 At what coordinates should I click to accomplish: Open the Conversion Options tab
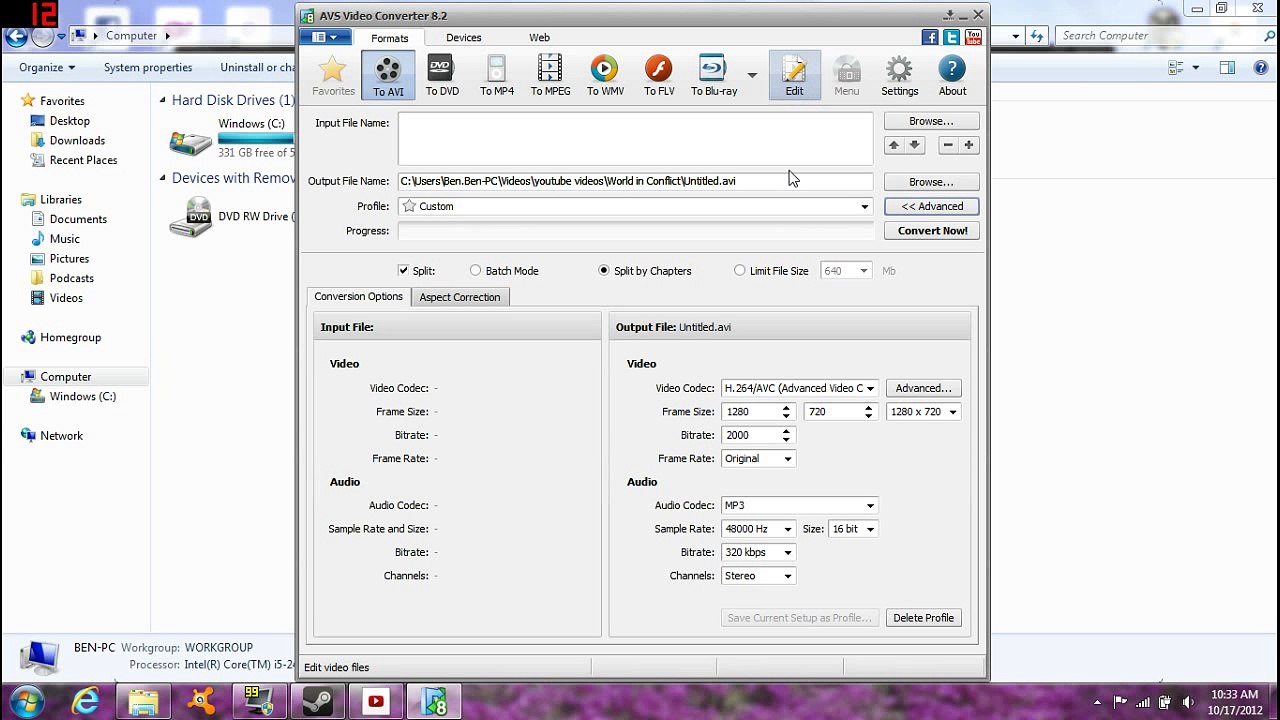(358, 297)
